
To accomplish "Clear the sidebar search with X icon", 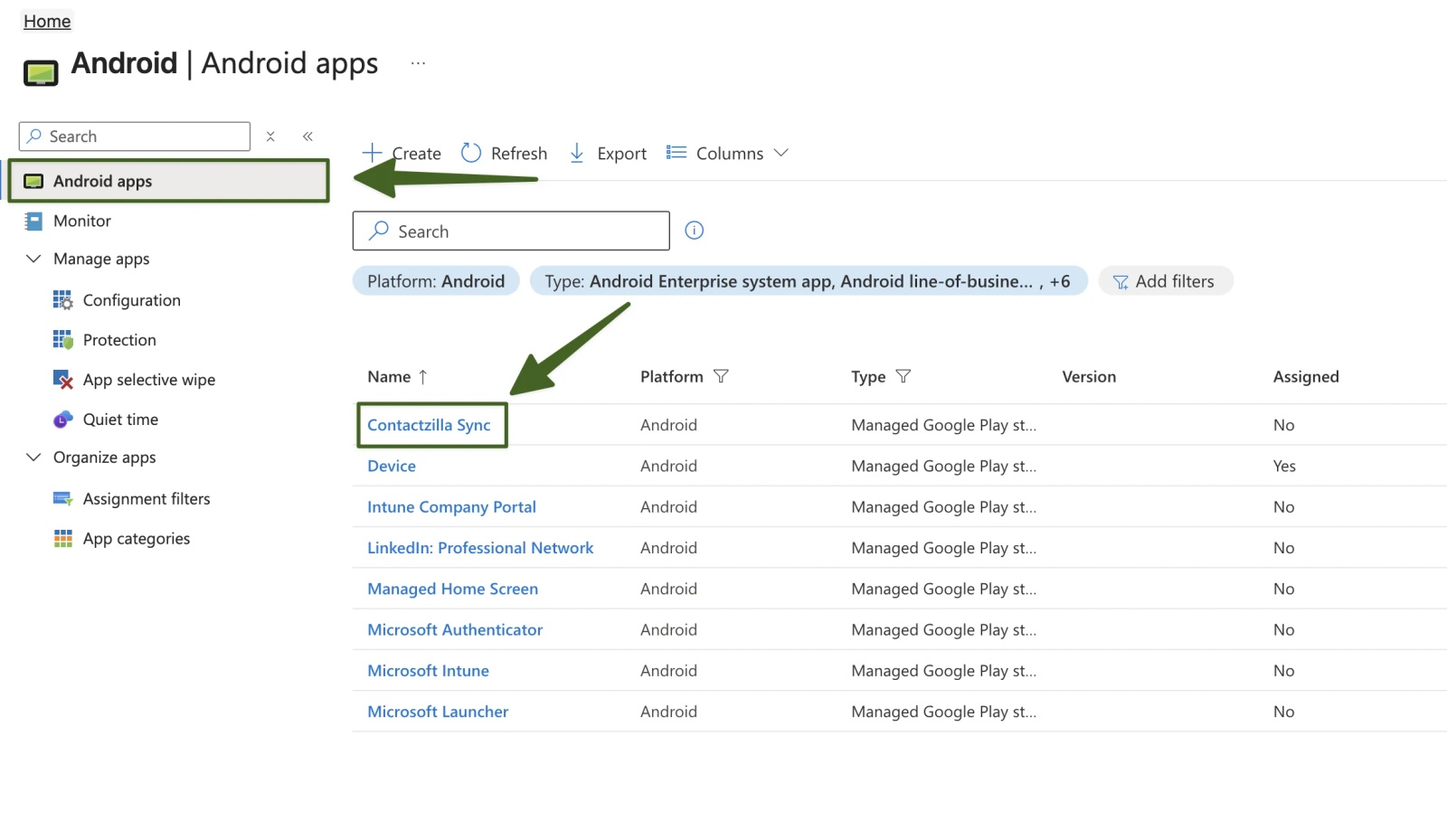I will coord(270,137).
